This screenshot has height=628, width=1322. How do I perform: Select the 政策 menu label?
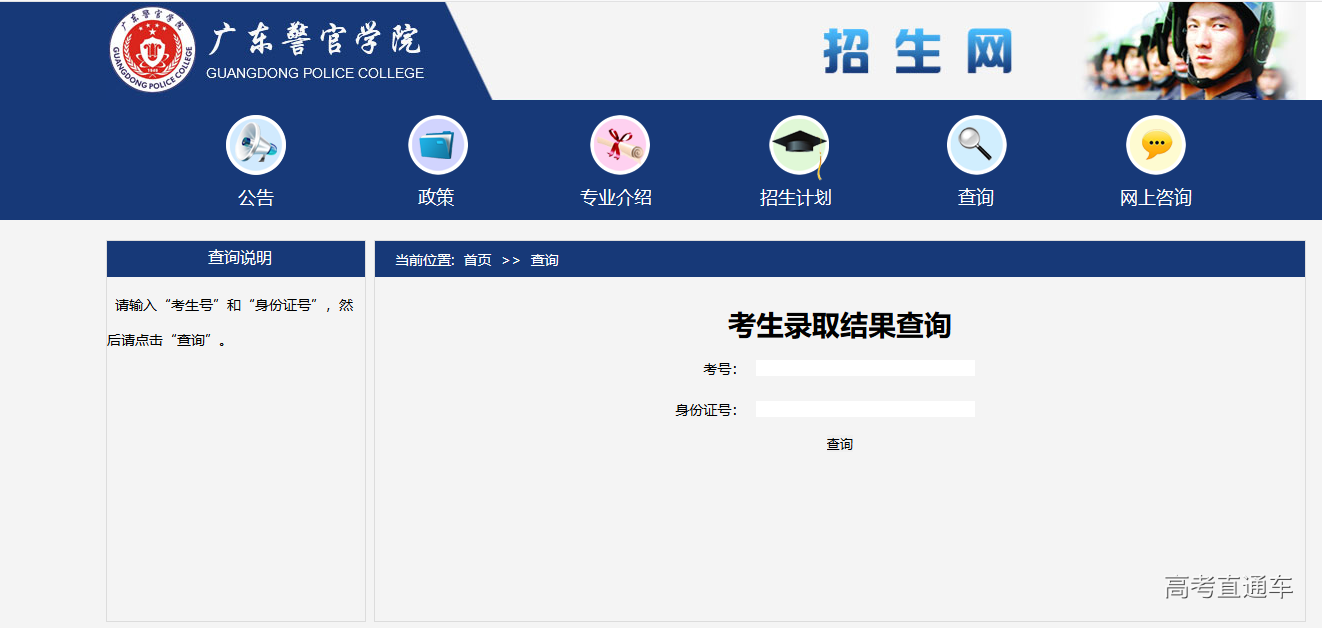coord(437,197)
